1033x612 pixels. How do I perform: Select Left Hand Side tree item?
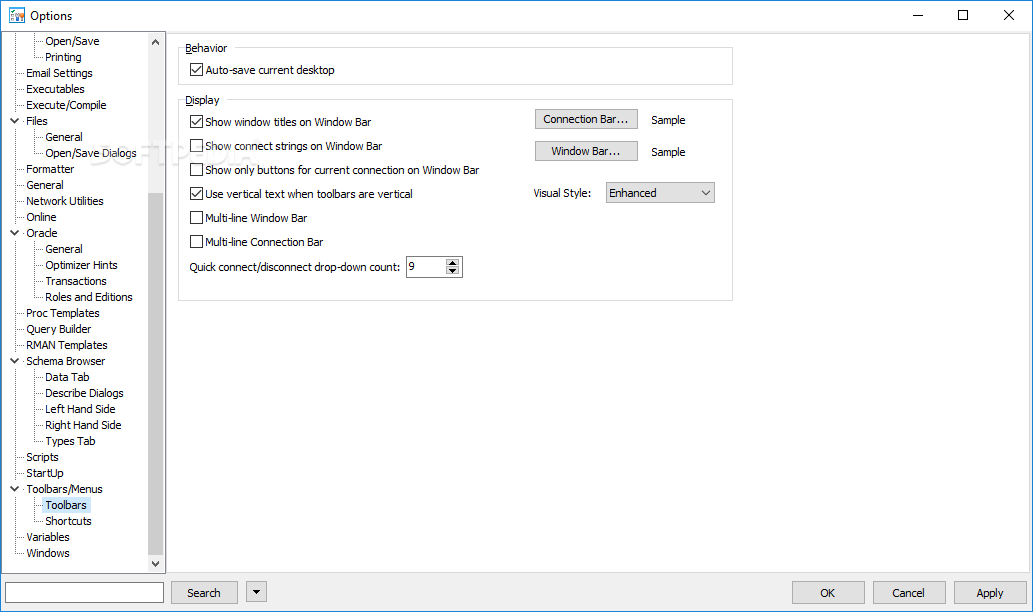80,409
